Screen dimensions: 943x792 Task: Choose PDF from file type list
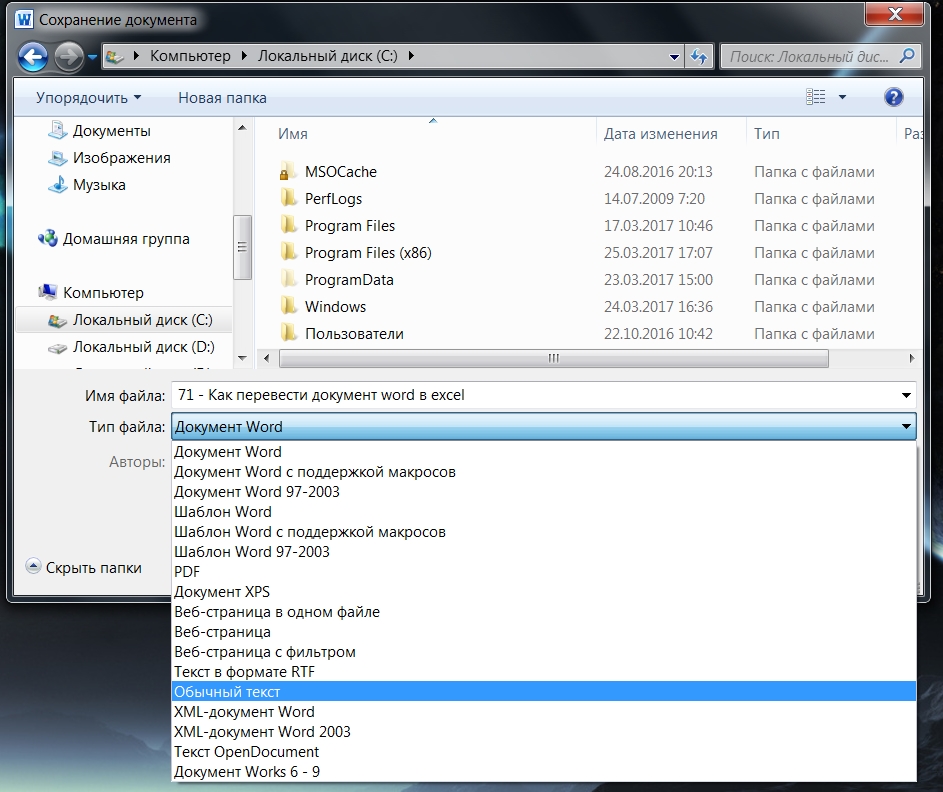(187, 572)
